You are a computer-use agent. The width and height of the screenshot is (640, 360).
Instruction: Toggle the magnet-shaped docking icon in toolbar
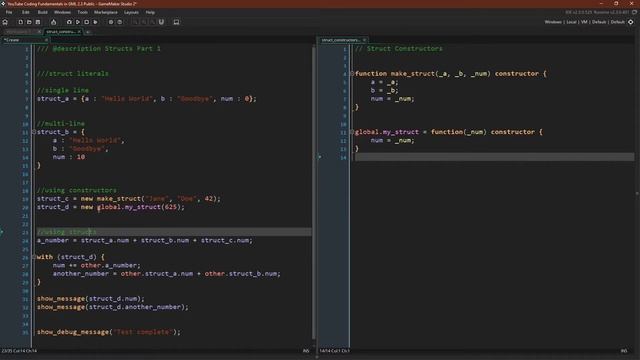[x=161, y=22]
